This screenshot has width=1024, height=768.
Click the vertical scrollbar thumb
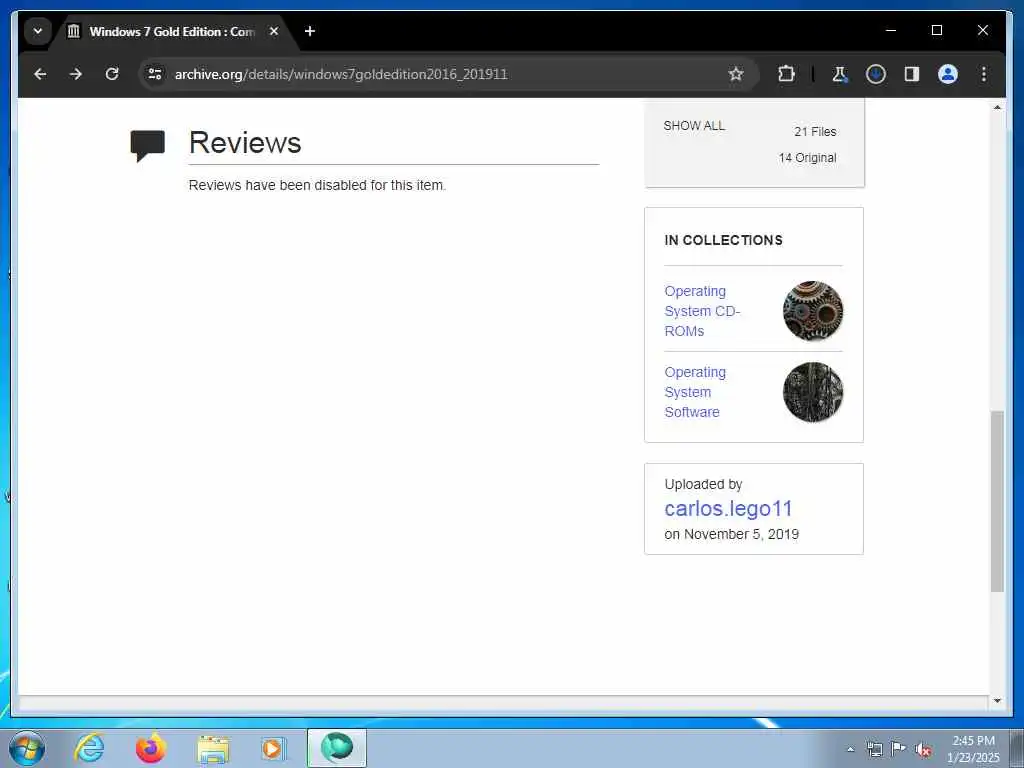coord(997,501)
